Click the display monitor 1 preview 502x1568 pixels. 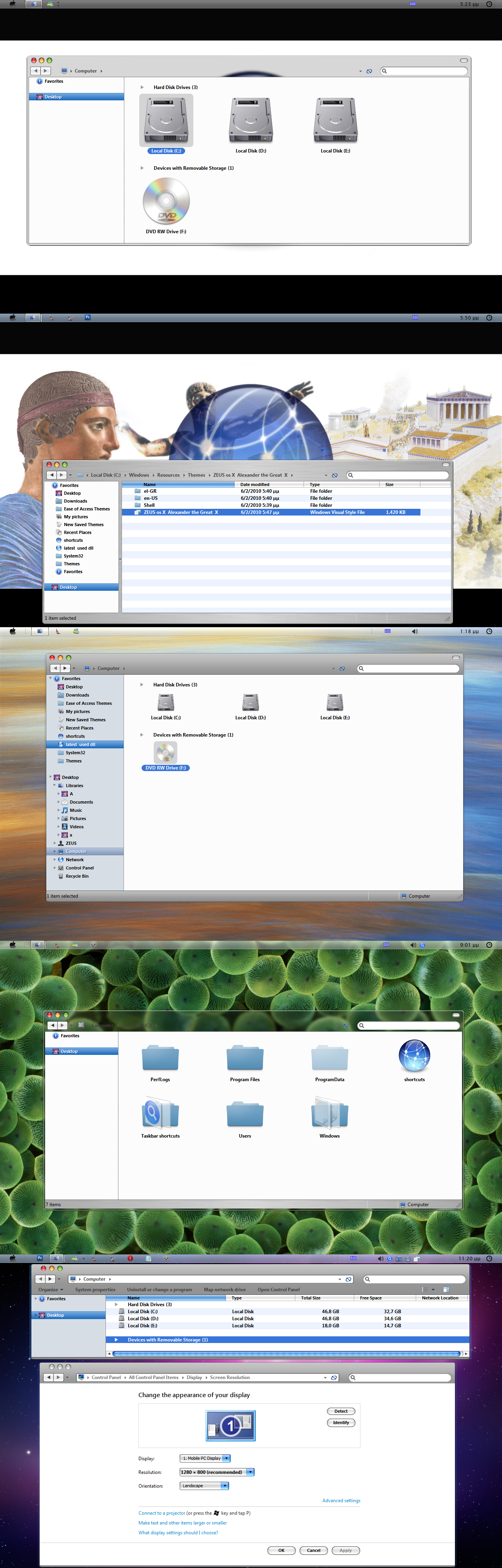pos(230,1426)
